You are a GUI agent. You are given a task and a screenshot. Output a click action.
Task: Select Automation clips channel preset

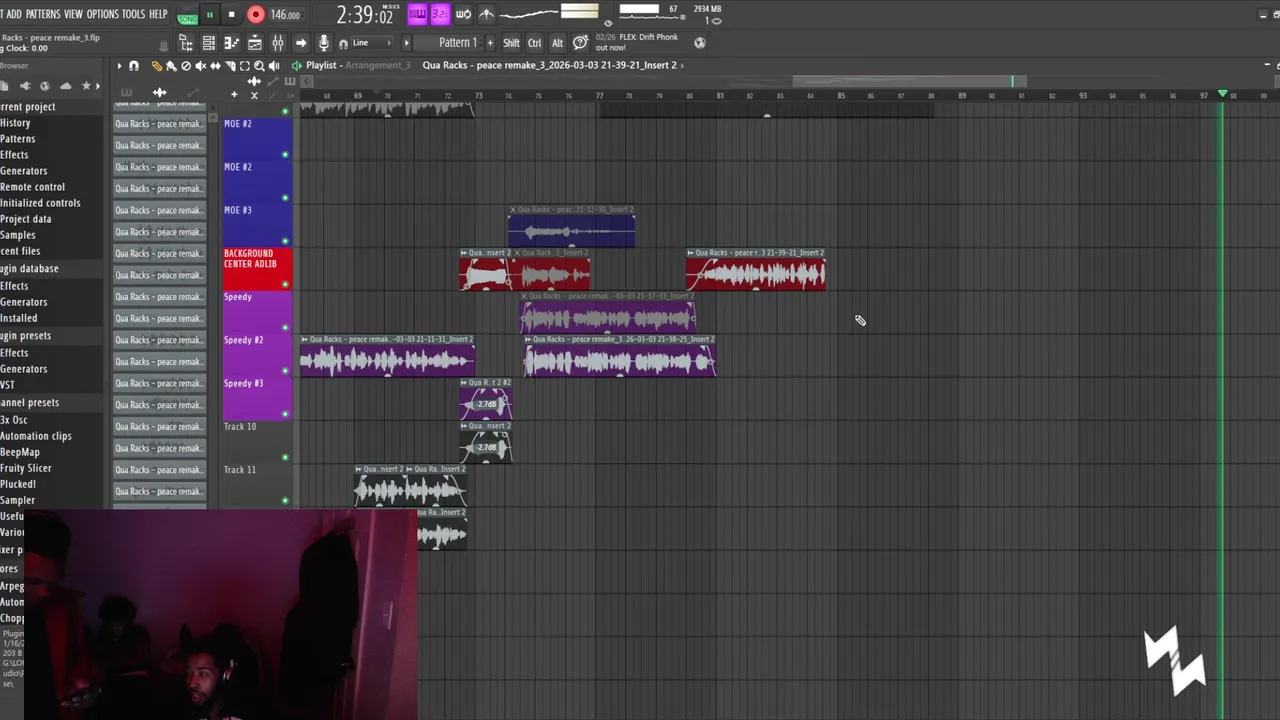tap(36, 436)
